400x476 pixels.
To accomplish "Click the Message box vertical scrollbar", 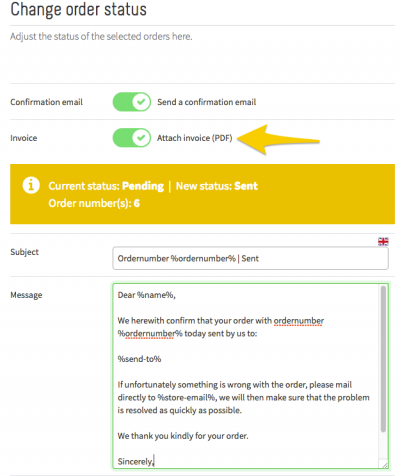I will pos(383,359).
